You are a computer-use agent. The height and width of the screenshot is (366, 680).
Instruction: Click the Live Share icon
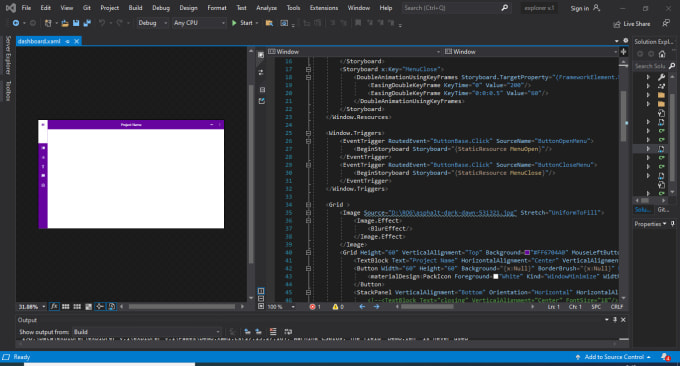[x=617, y=24]
